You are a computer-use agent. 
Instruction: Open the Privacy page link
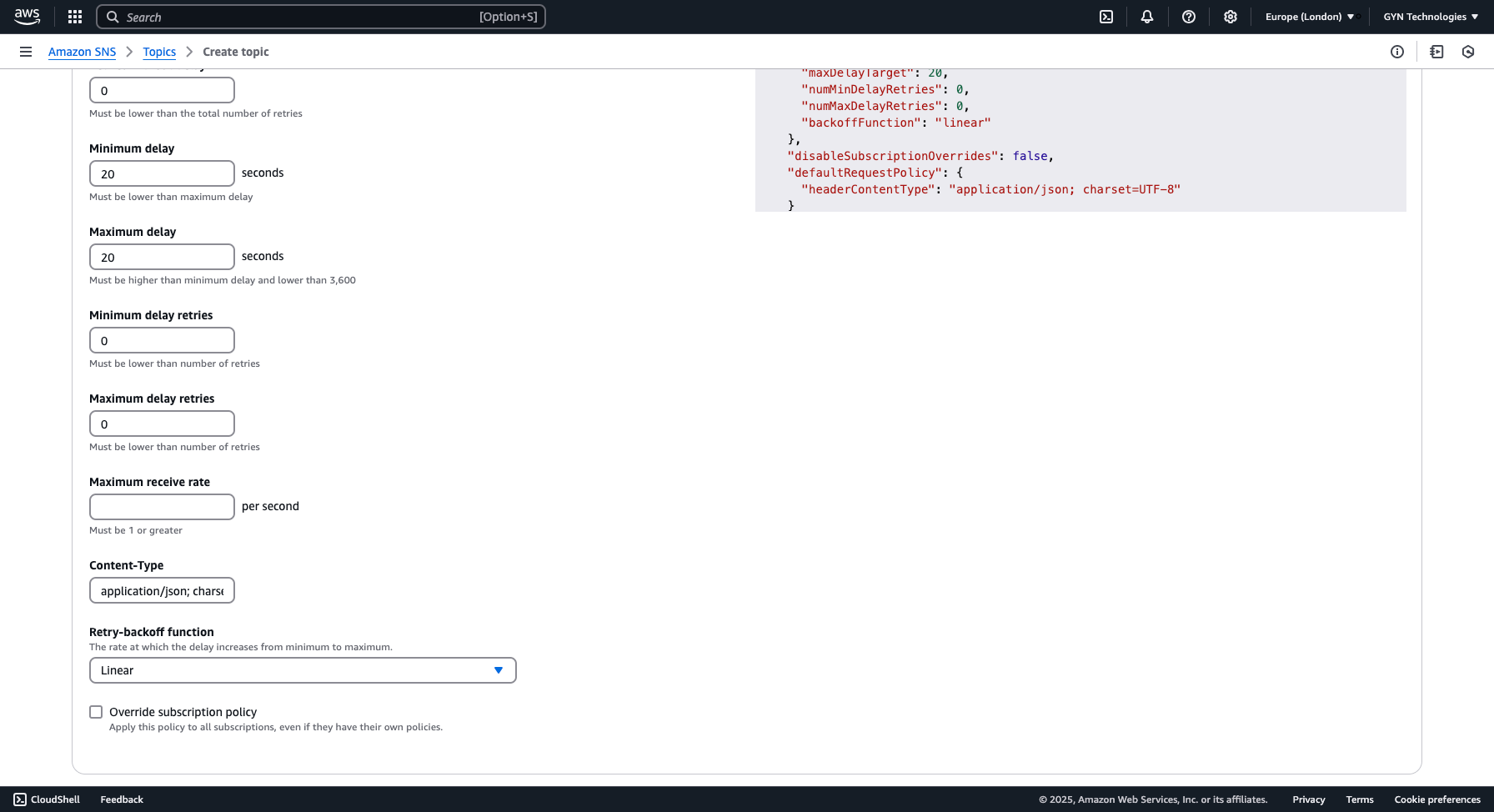coord(1308,799)
